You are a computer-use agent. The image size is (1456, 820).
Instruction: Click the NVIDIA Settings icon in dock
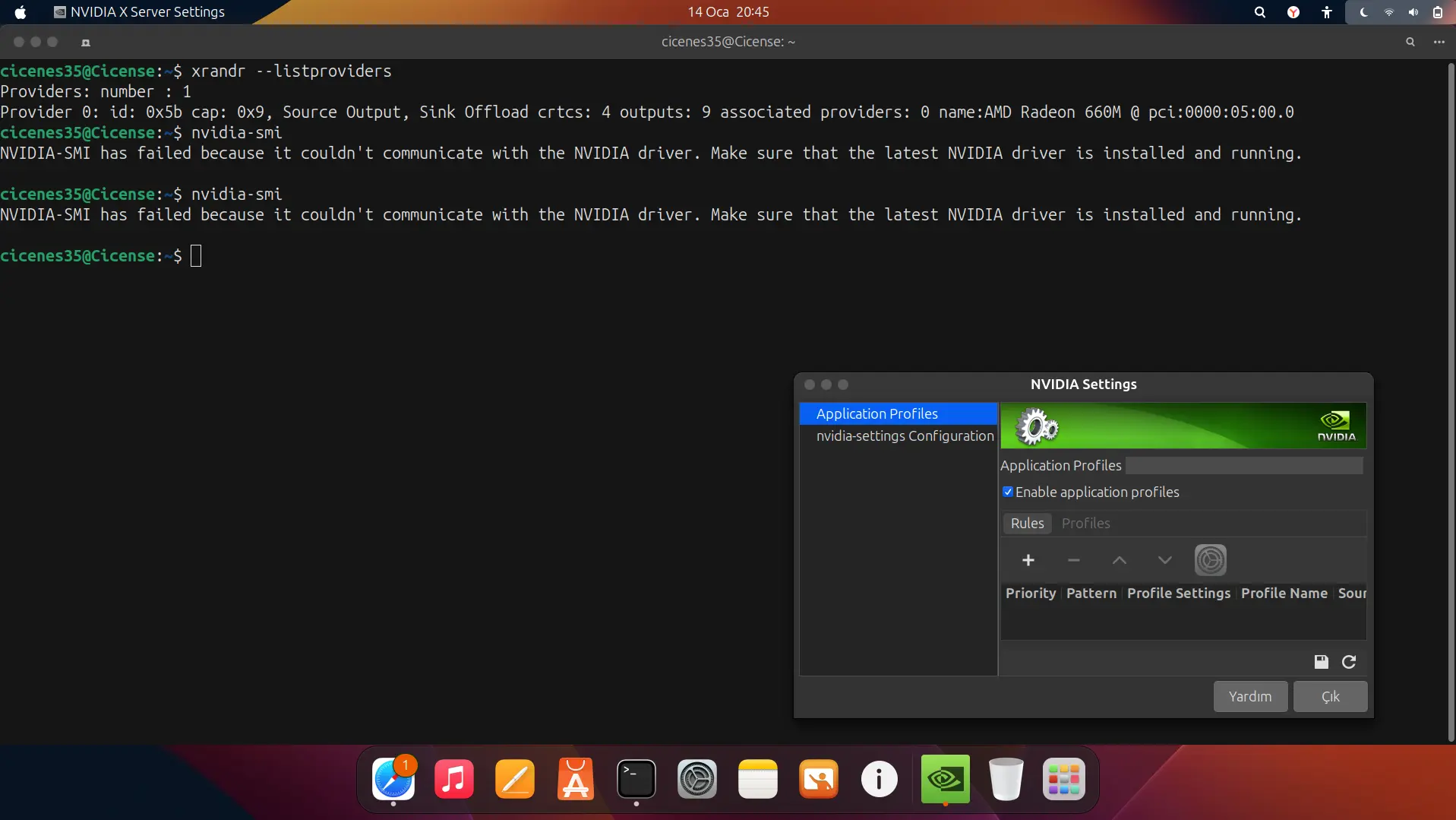click(946, 779)
